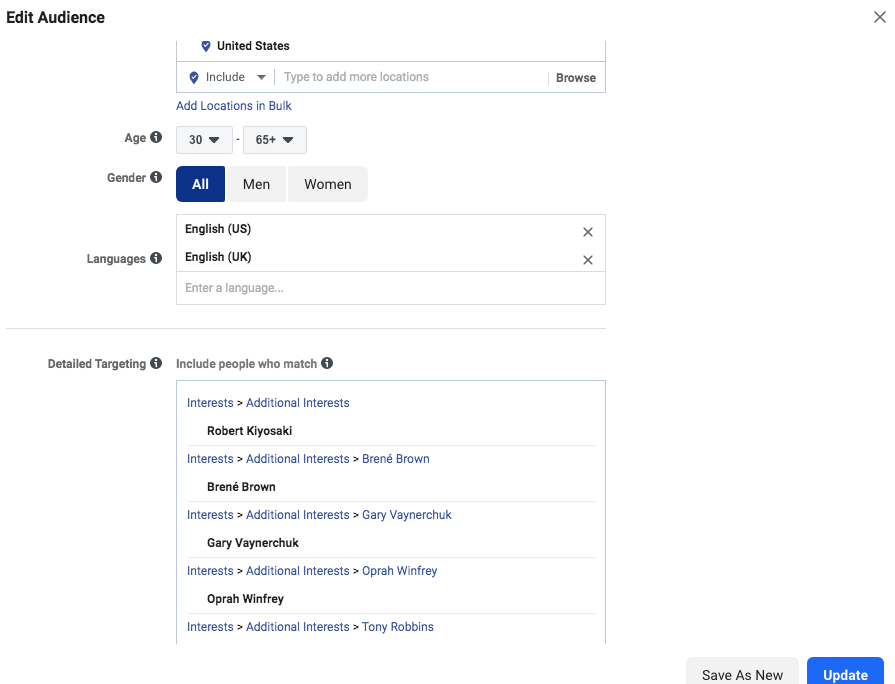Click Additional Interests in Tony Robbins row
Viewport: 895px width, 684px height.
(297, 626)
